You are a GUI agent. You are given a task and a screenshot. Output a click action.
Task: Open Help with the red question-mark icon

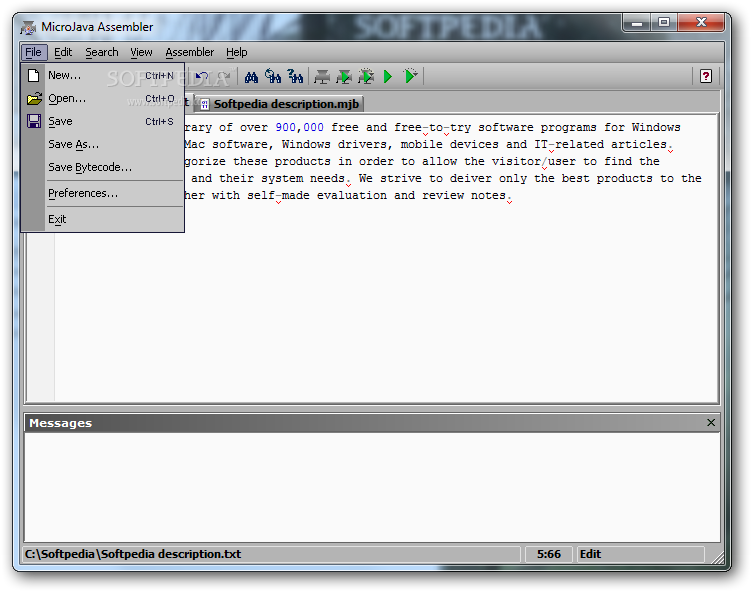[705, 76]
